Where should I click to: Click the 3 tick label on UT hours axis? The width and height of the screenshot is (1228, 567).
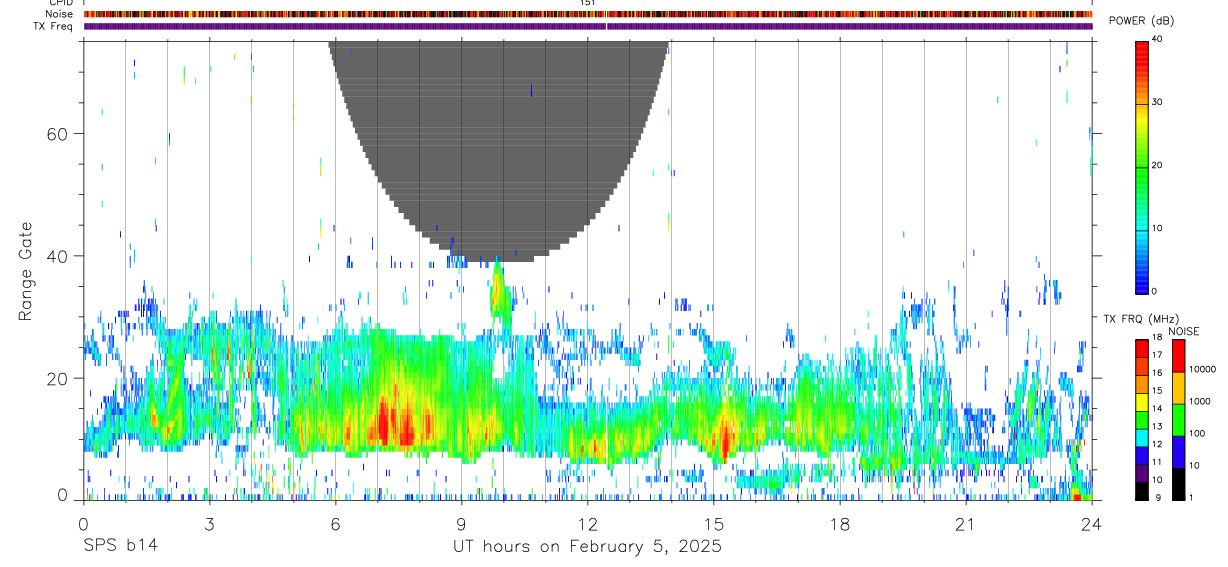[x=209, y=523]
